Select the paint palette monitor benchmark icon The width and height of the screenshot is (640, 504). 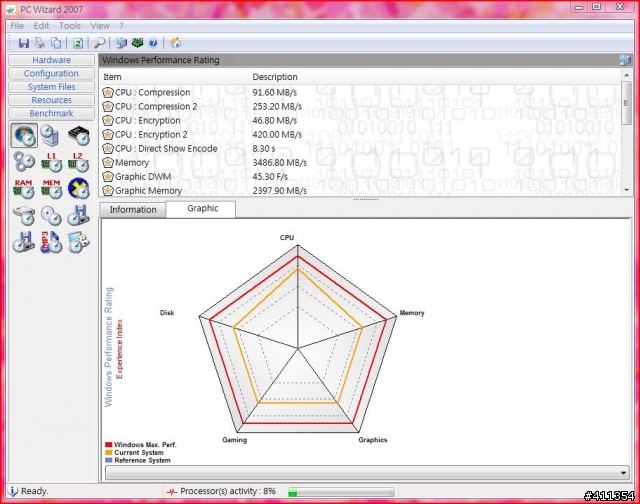78,242
